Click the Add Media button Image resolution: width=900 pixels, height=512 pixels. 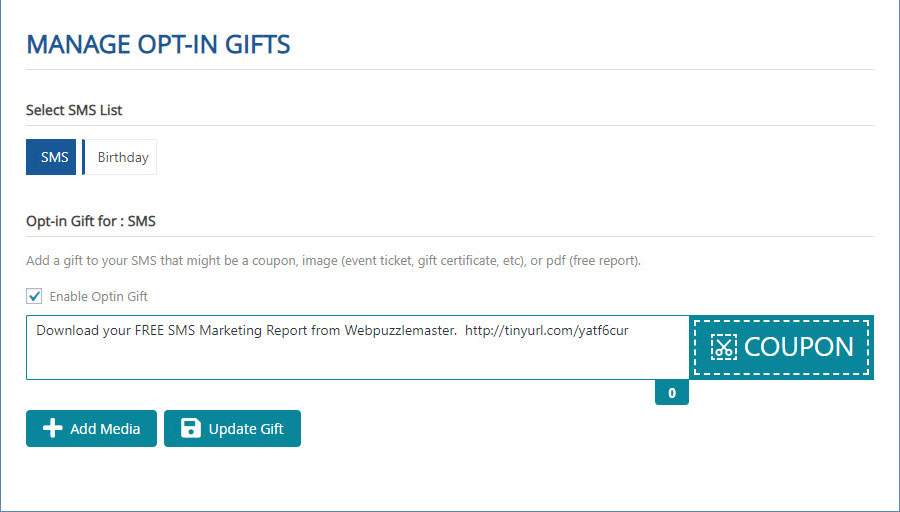pyautogui.click(x=91, y=428)
